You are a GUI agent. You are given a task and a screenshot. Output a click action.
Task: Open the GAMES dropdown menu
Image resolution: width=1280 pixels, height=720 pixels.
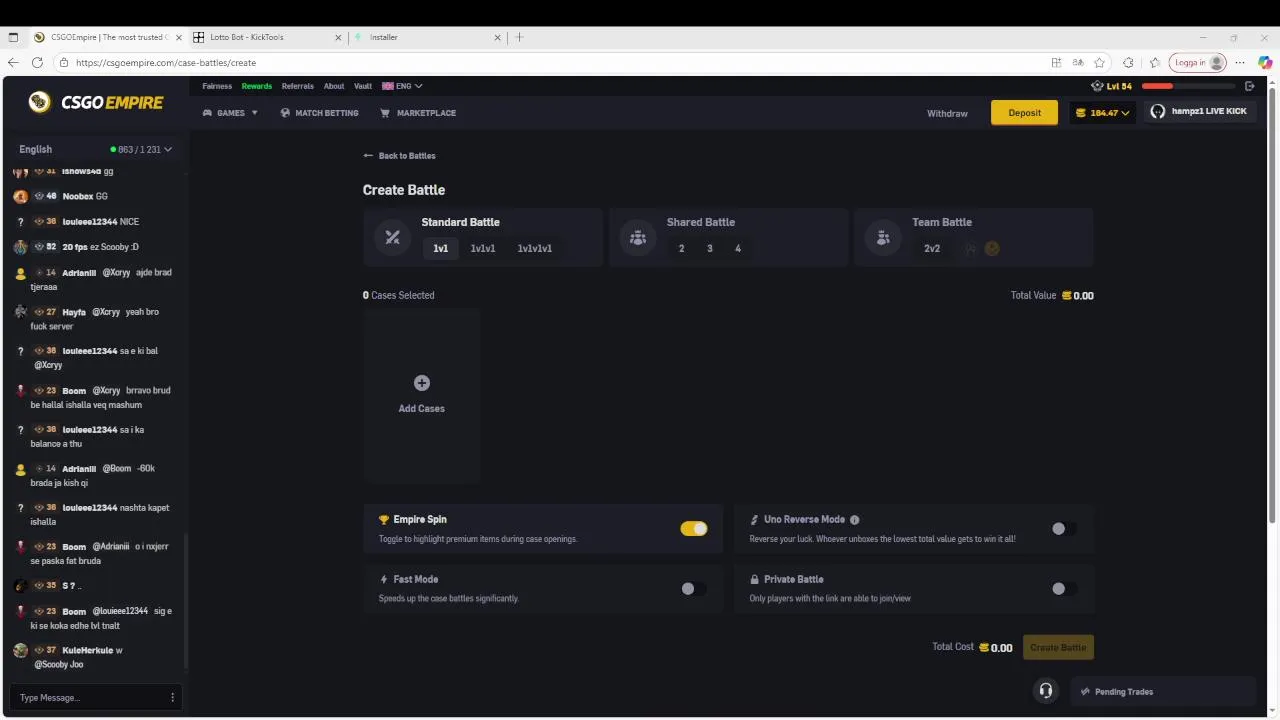pos(230,113)
